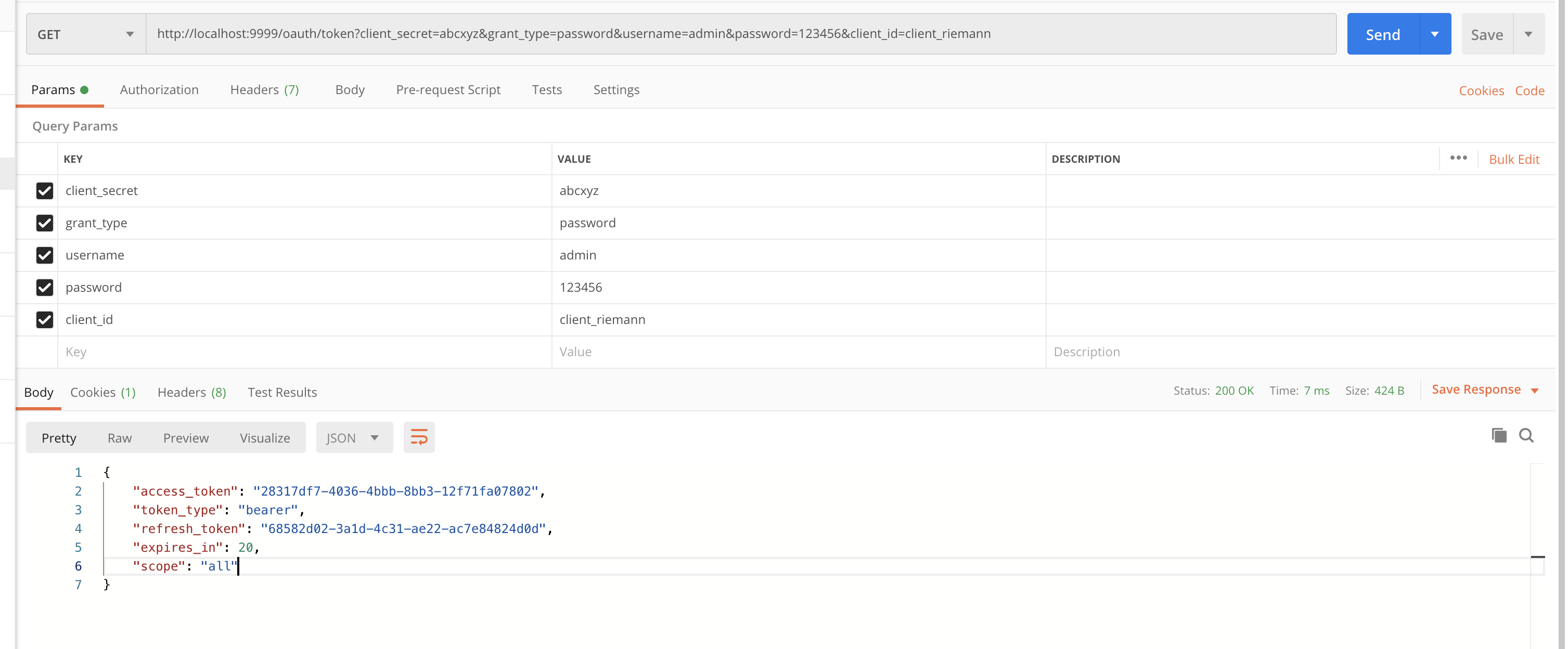
Task: Click the request URL input field
Action: coord(741,34)
